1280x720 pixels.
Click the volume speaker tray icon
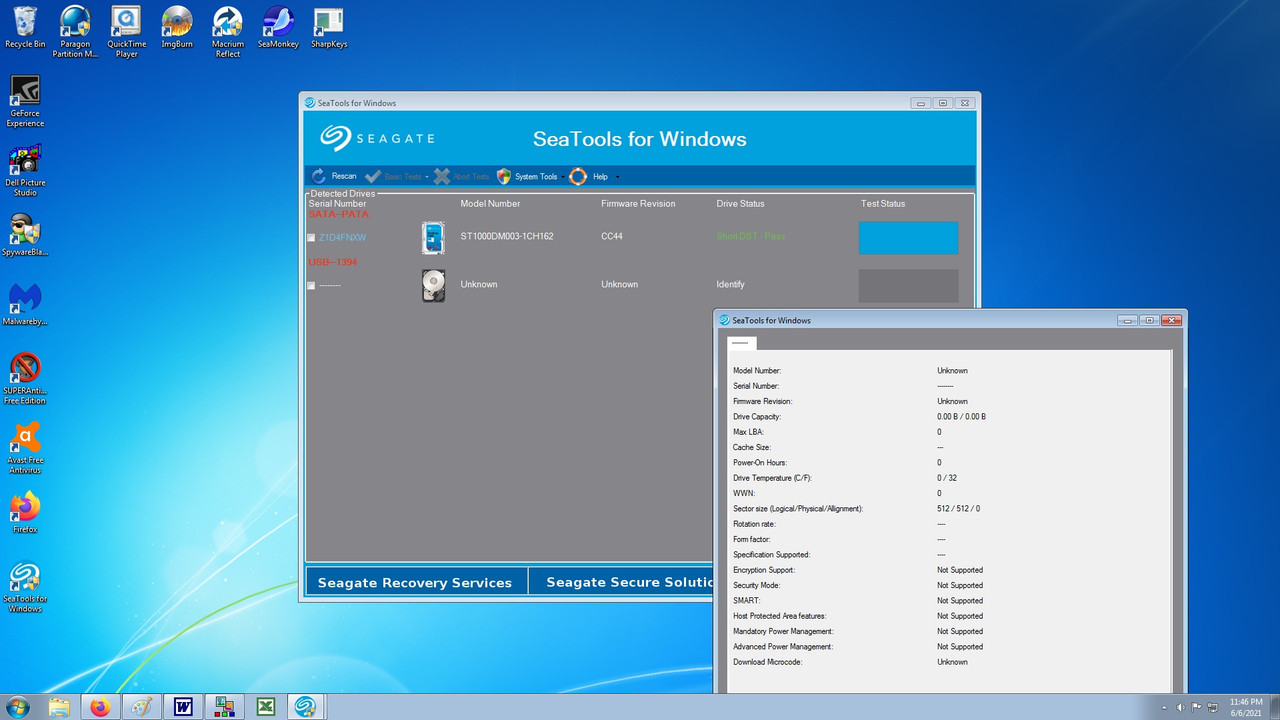click(1183, 708)
